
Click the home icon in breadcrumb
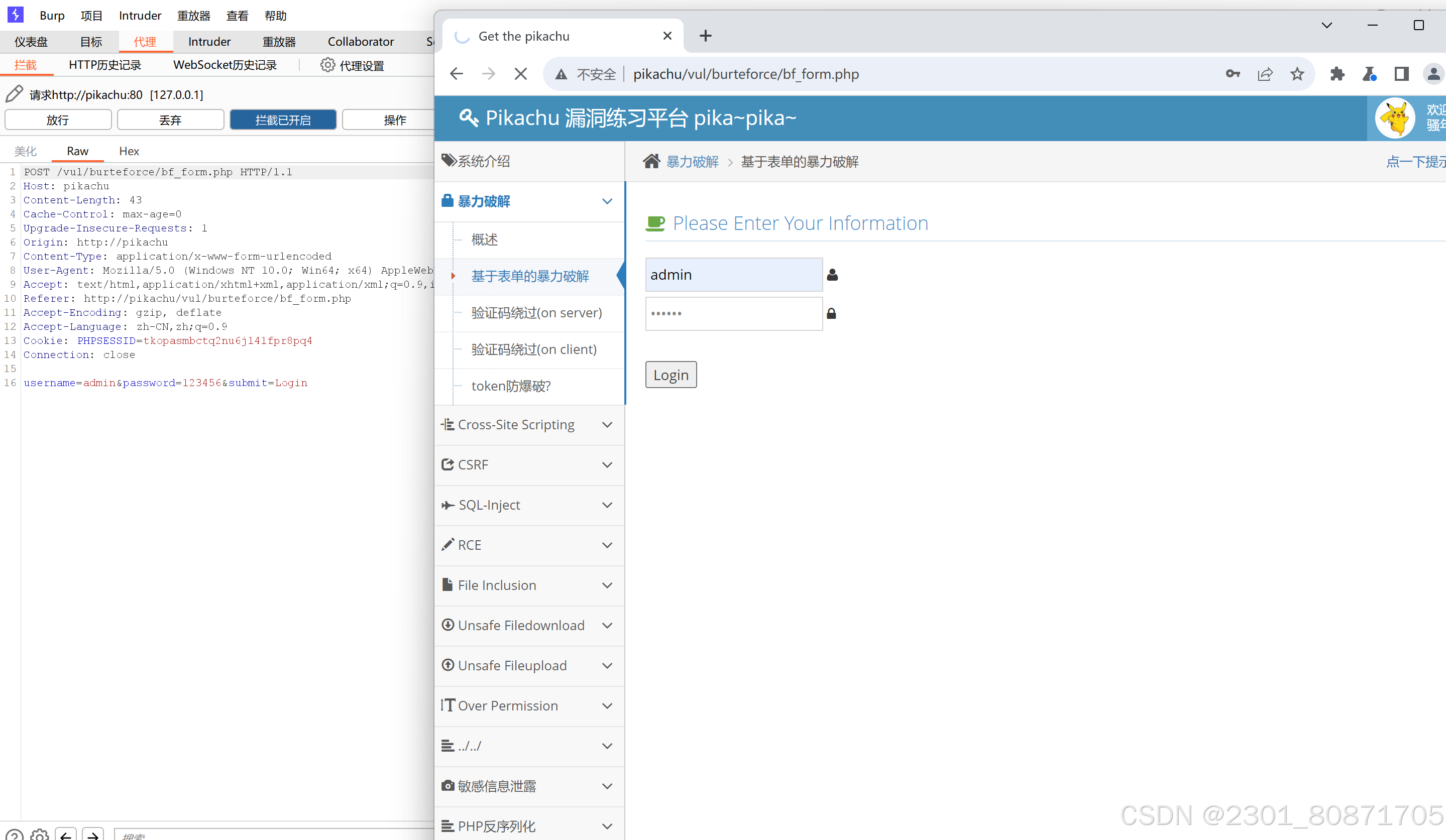pos(651,162)
